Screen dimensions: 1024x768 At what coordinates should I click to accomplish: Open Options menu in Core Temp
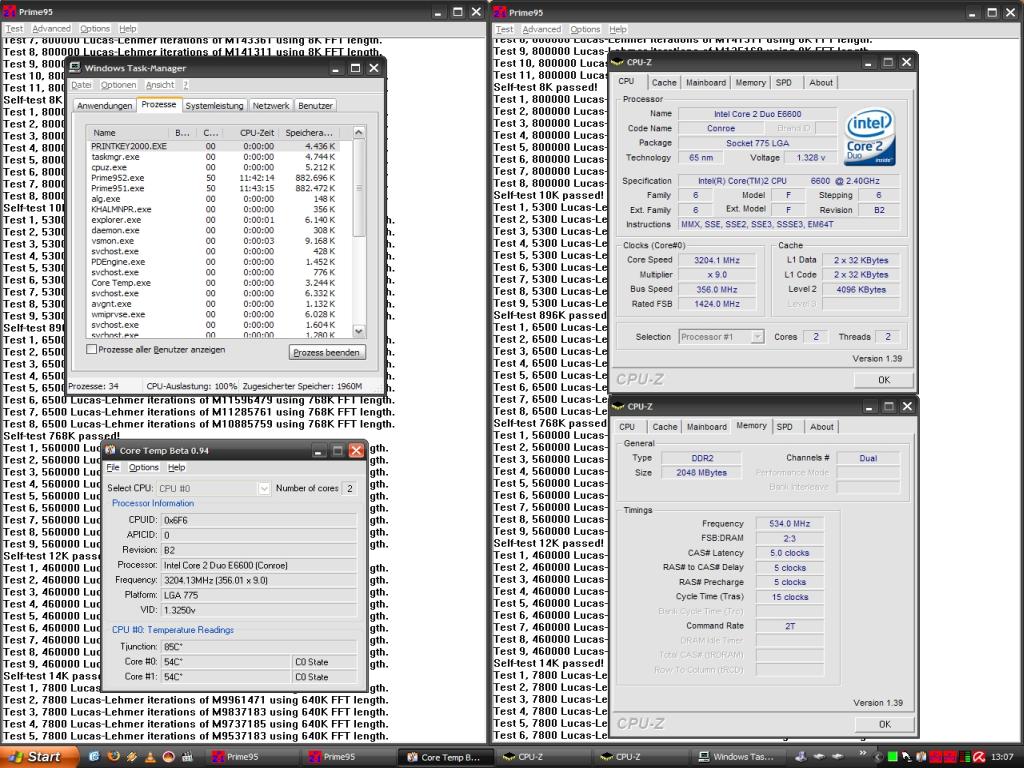[144, 468]
